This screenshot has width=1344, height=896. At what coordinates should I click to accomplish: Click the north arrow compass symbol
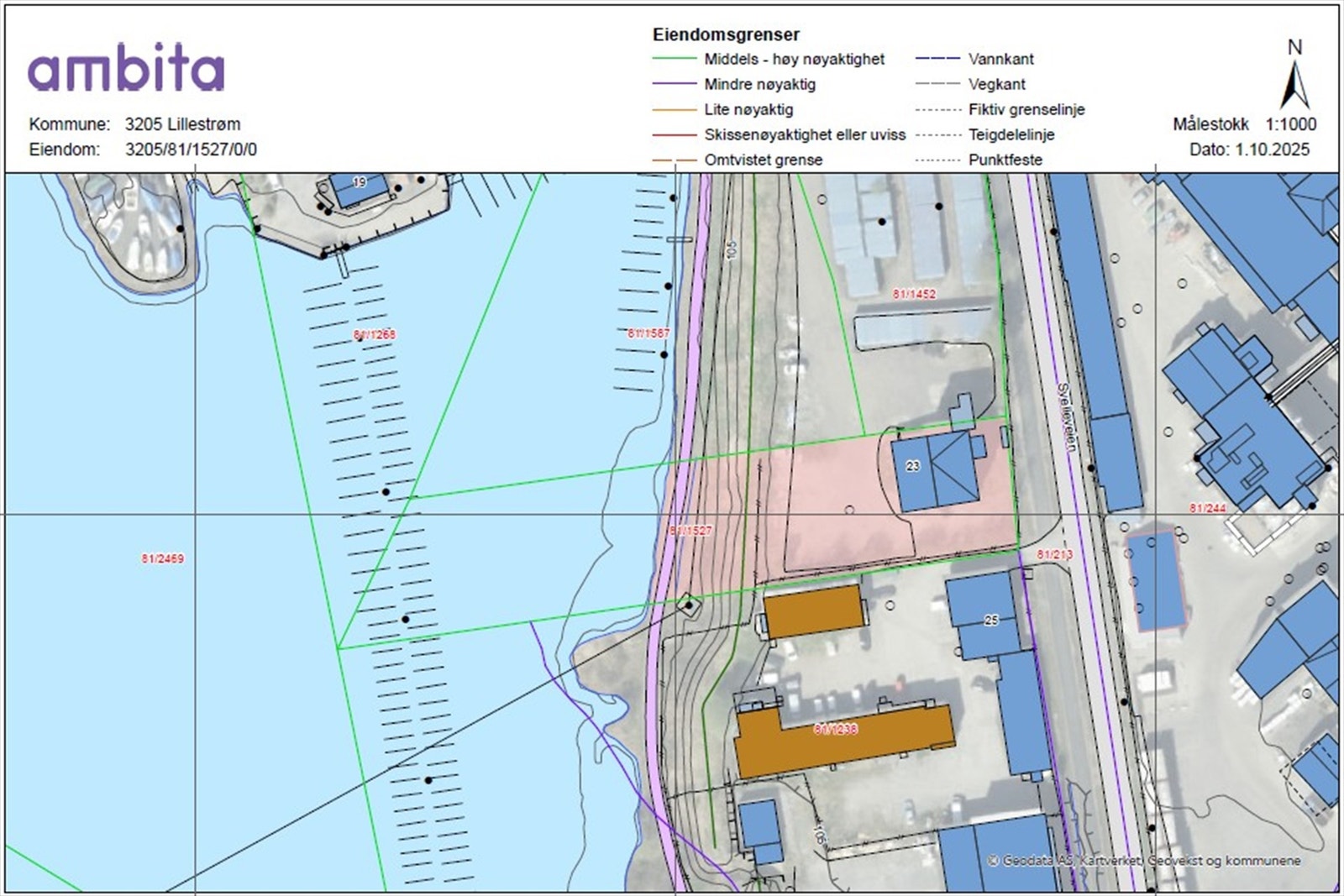(1294, 84)
